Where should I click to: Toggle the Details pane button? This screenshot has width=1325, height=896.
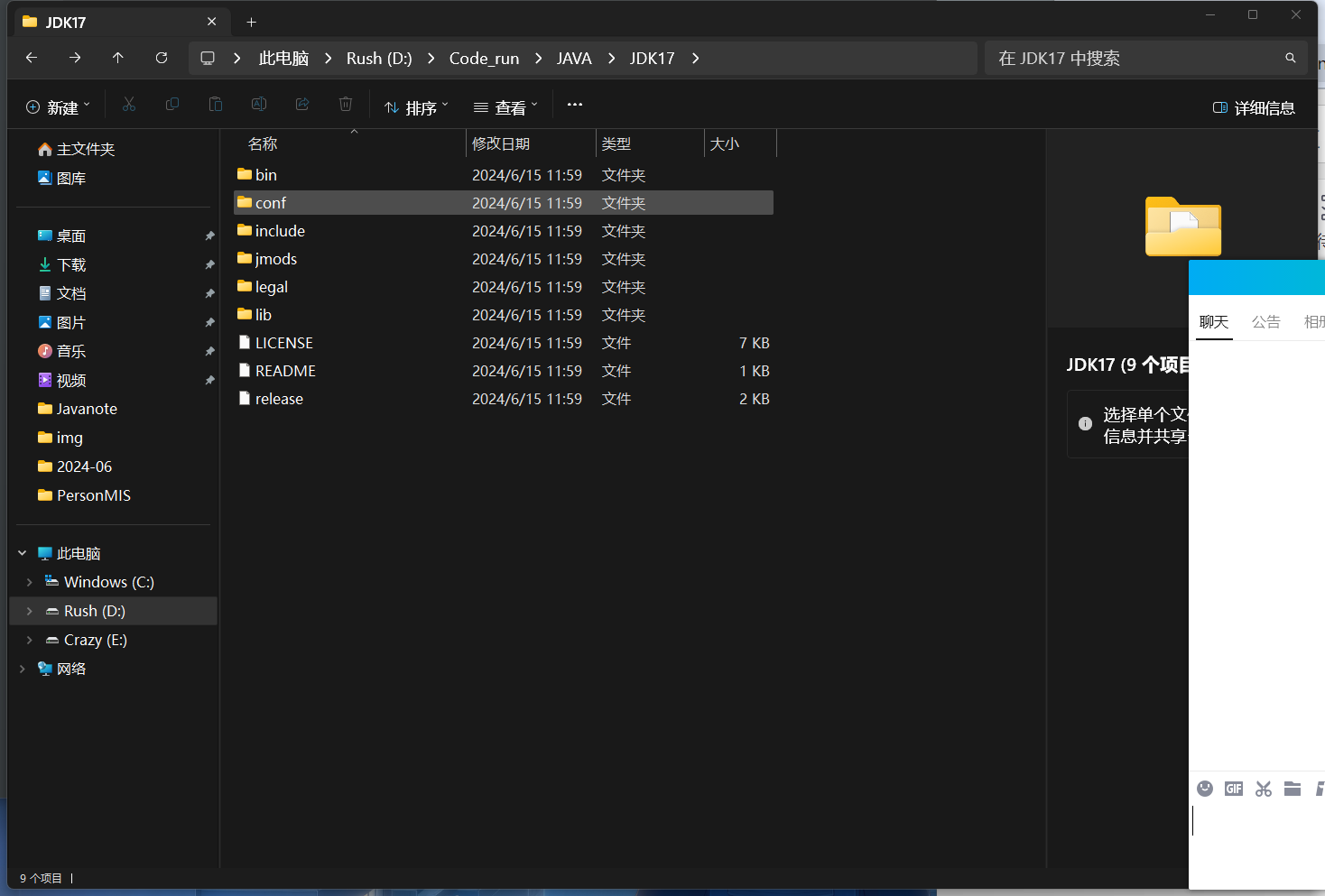pyautogui.click(x=1254, y=108)
